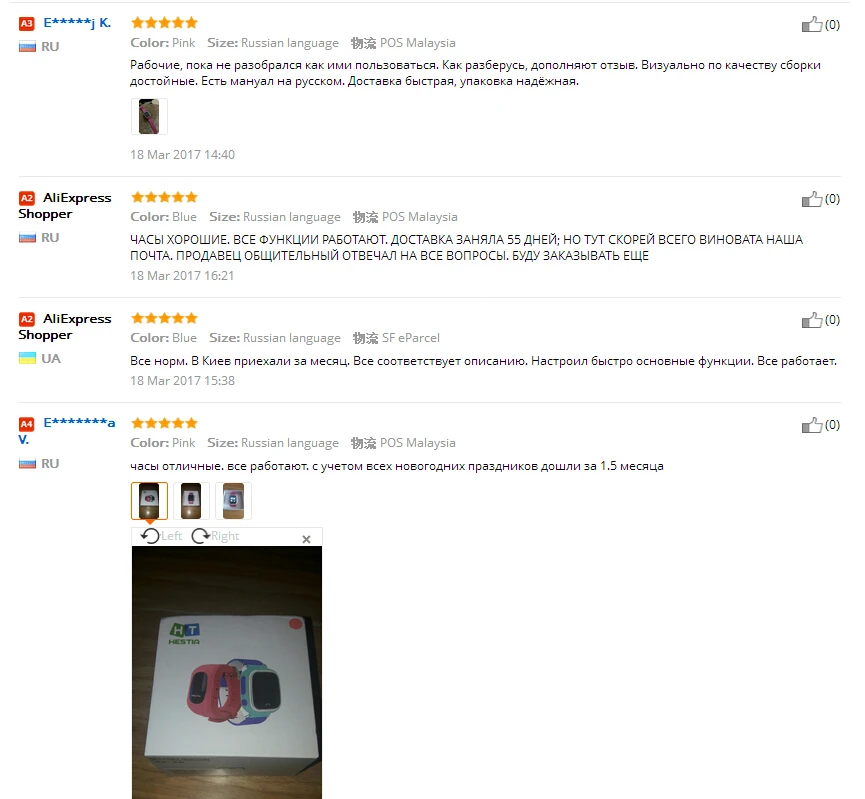Viewport: 865px width, 799px height.
Task: Like the review by E********a V.
Action: point(811,425)
